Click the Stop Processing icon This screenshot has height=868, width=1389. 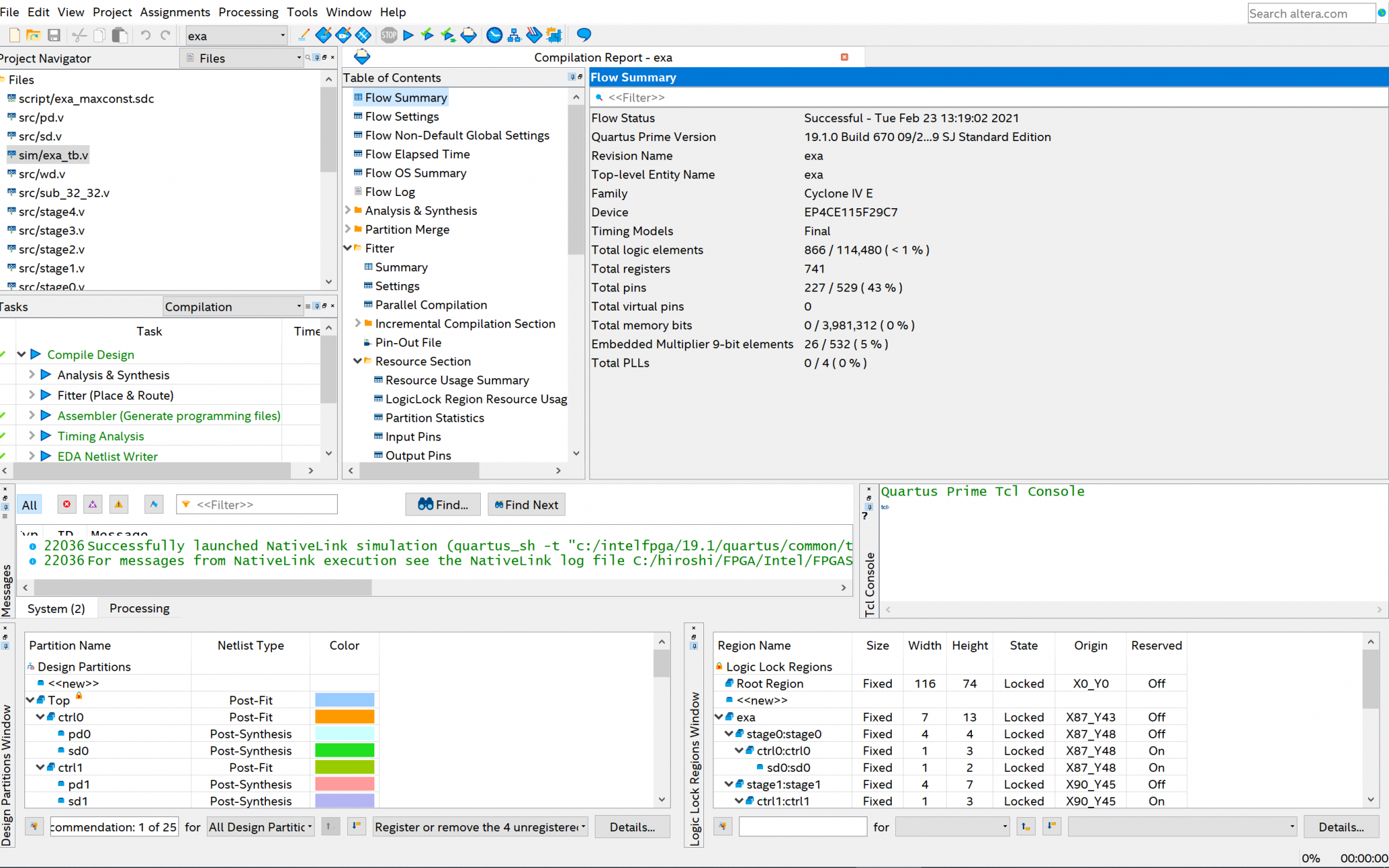[x=389, y=35]
